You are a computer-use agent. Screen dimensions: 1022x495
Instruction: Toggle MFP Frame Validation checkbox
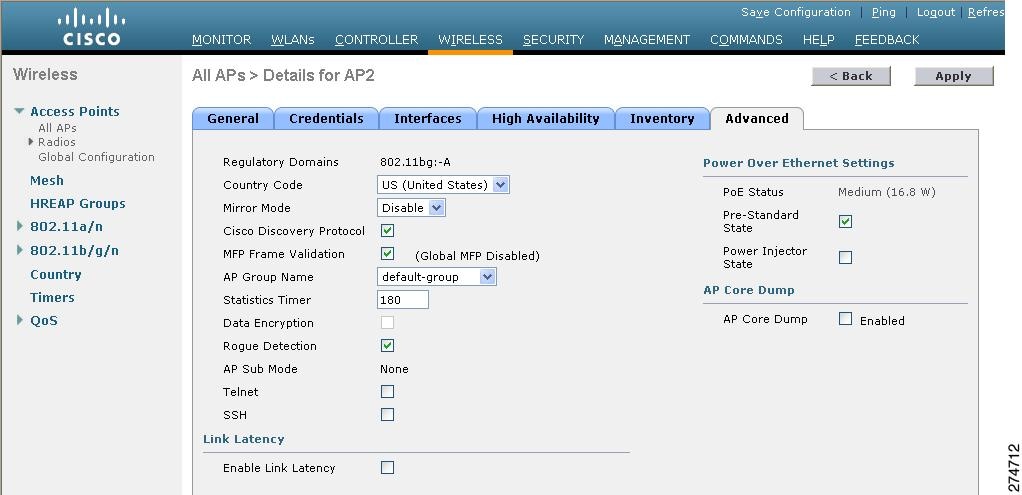pyautogui.click(x=387, y=254)
